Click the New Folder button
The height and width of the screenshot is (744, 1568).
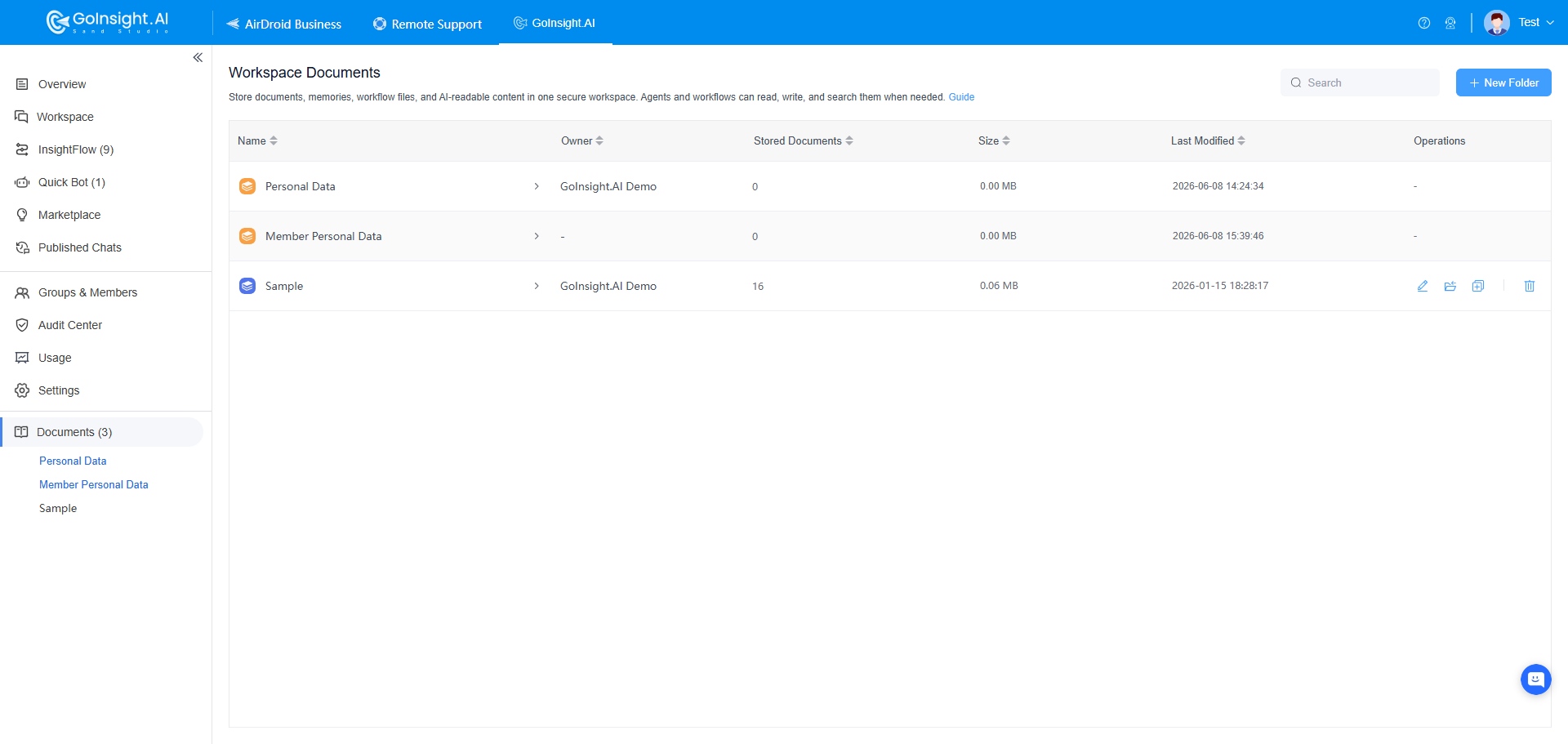click(x=1503, y=82)
